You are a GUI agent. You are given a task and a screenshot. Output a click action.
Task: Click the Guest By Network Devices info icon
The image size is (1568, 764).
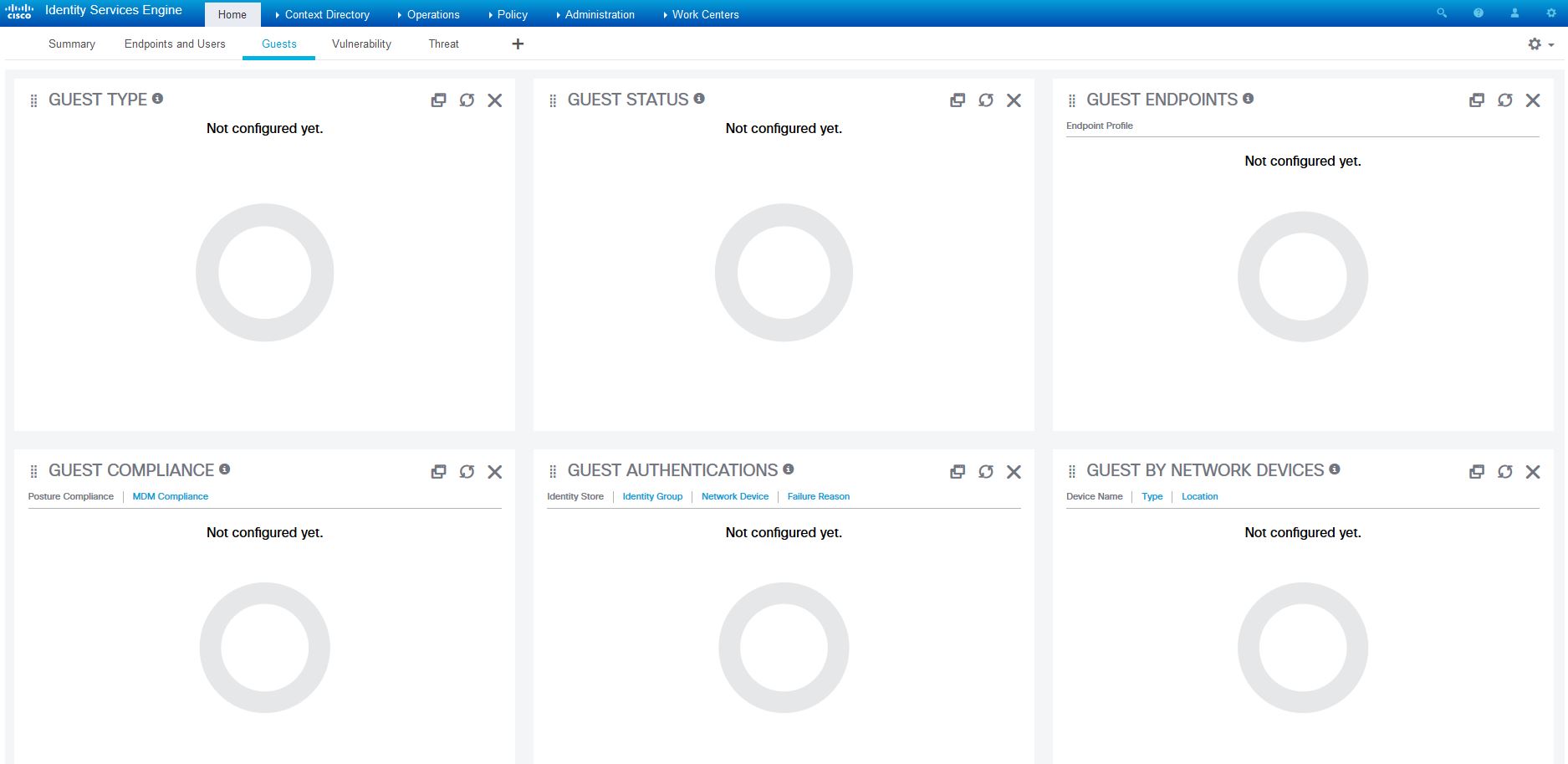click(1335, 469)
